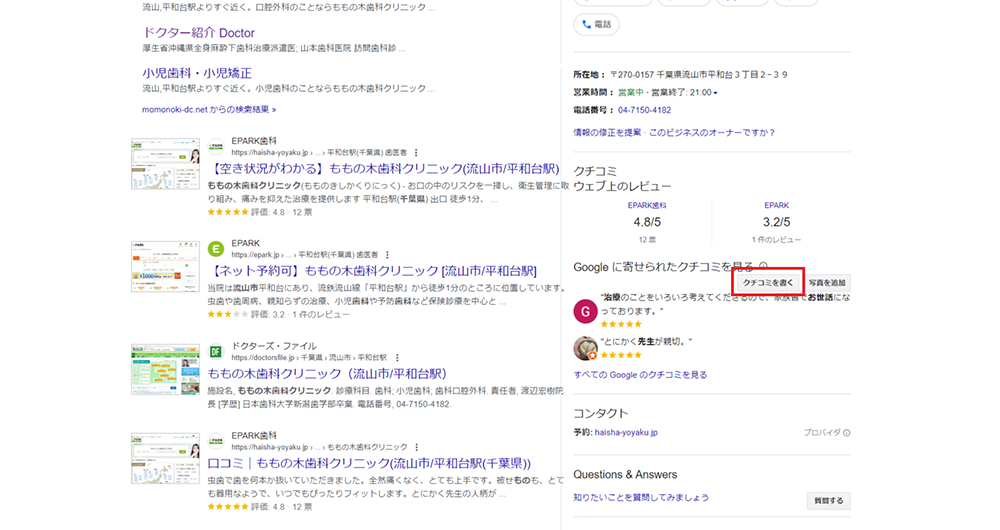1000x530 pixels.
Task: Click phone number 04-7150-4182 link
Action: point(644,110)
